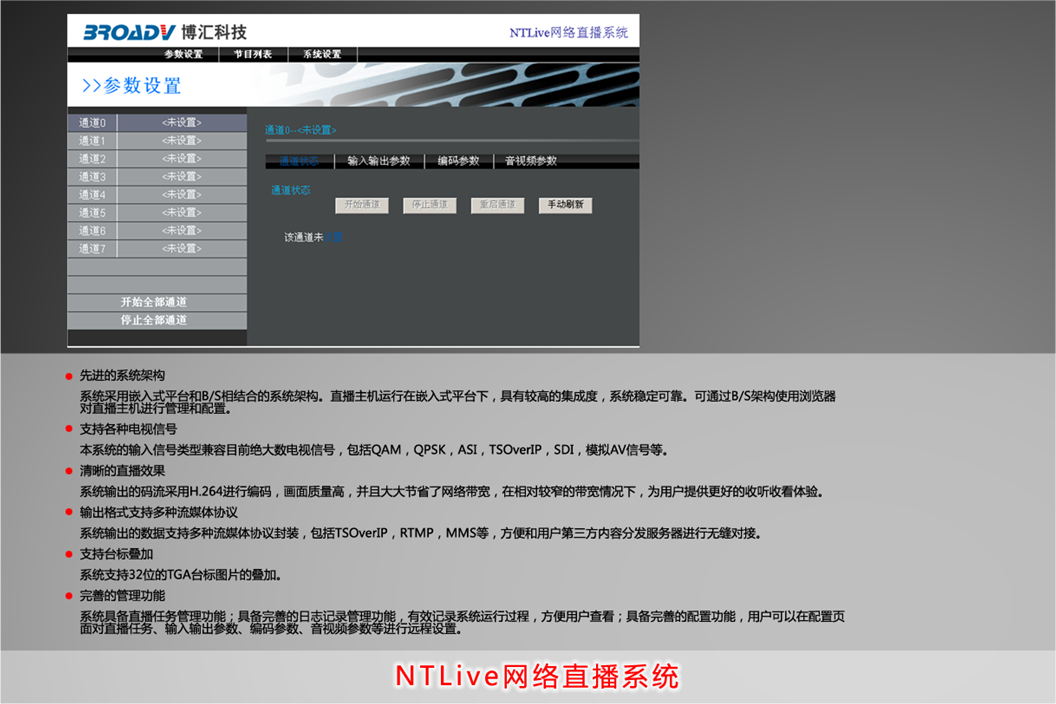Open the 系统设置 menu
The height and width of the screenshot is (704, 1056).
click(322, 54)
